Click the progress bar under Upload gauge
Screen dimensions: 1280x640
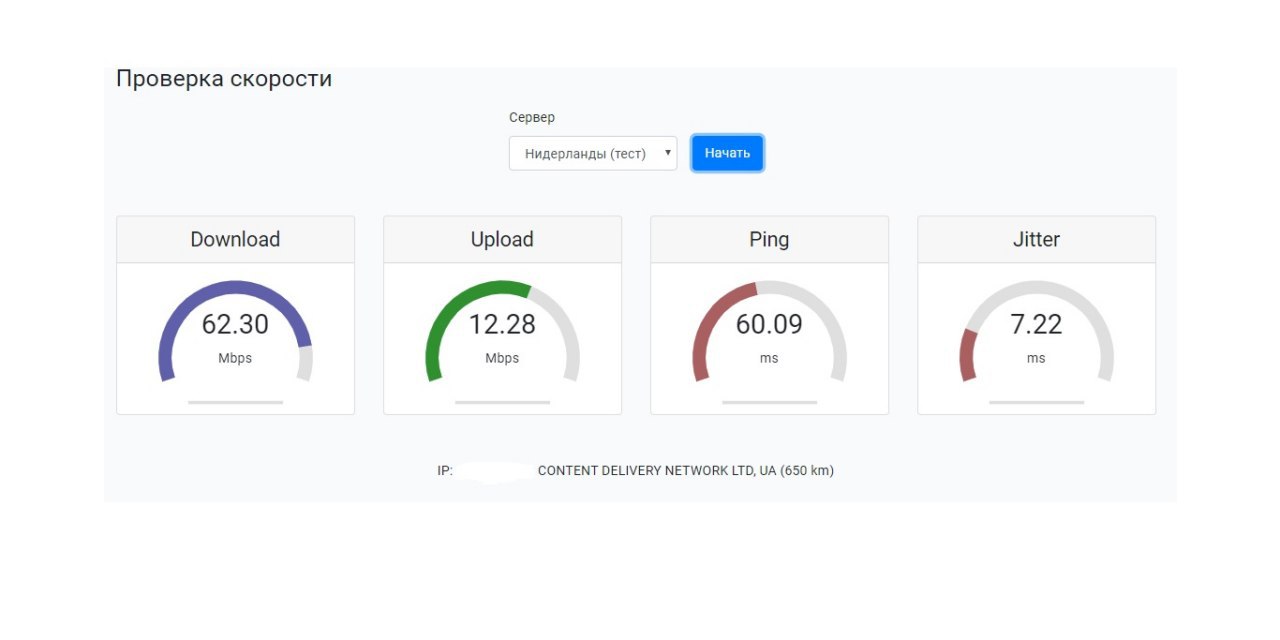click(x=502, y=402)
